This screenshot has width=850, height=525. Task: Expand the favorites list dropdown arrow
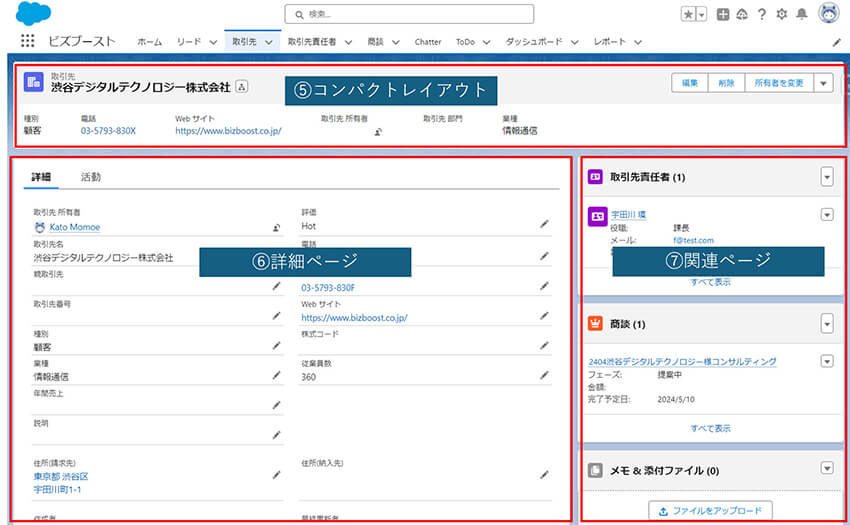pos(701,15)
